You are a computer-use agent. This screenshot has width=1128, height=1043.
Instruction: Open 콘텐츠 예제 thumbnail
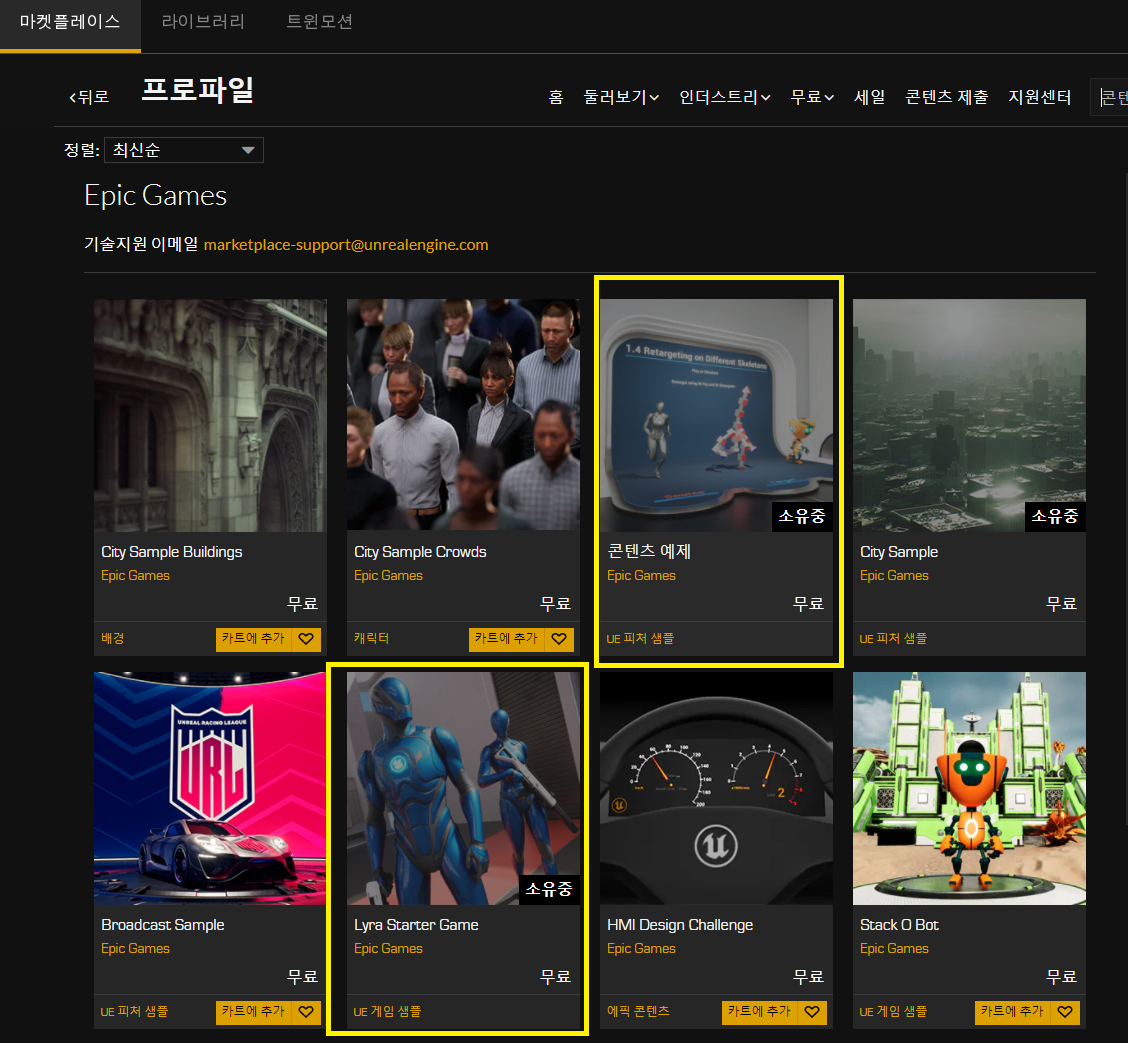point(717,416)
